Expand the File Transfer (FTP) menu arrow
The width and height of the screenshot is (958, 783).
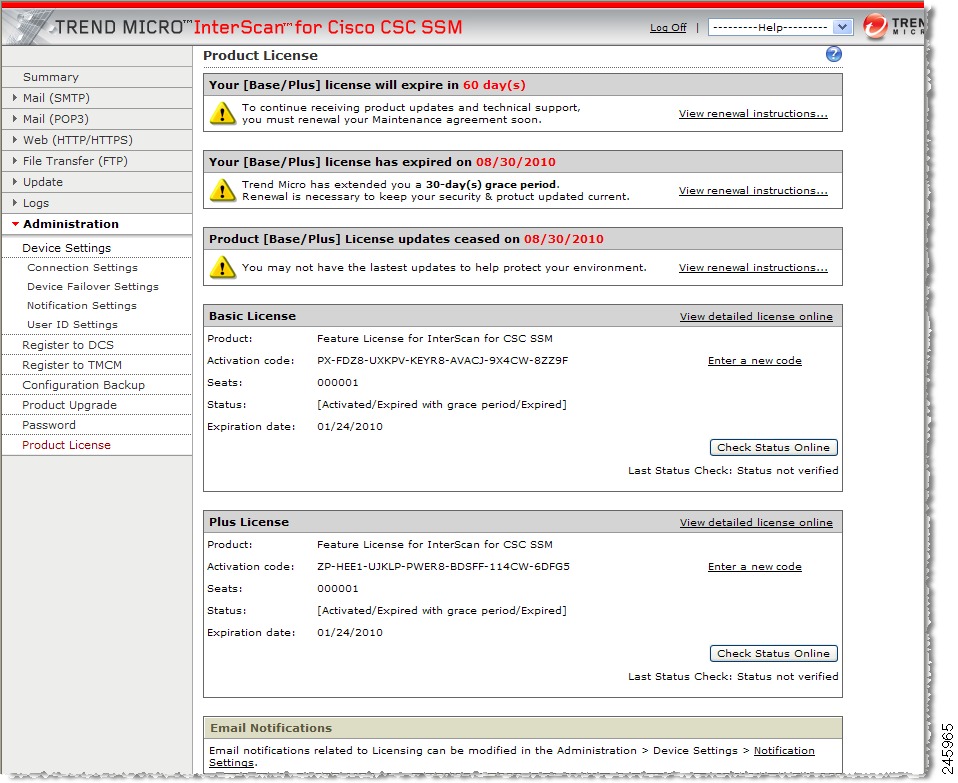(15, 161)
